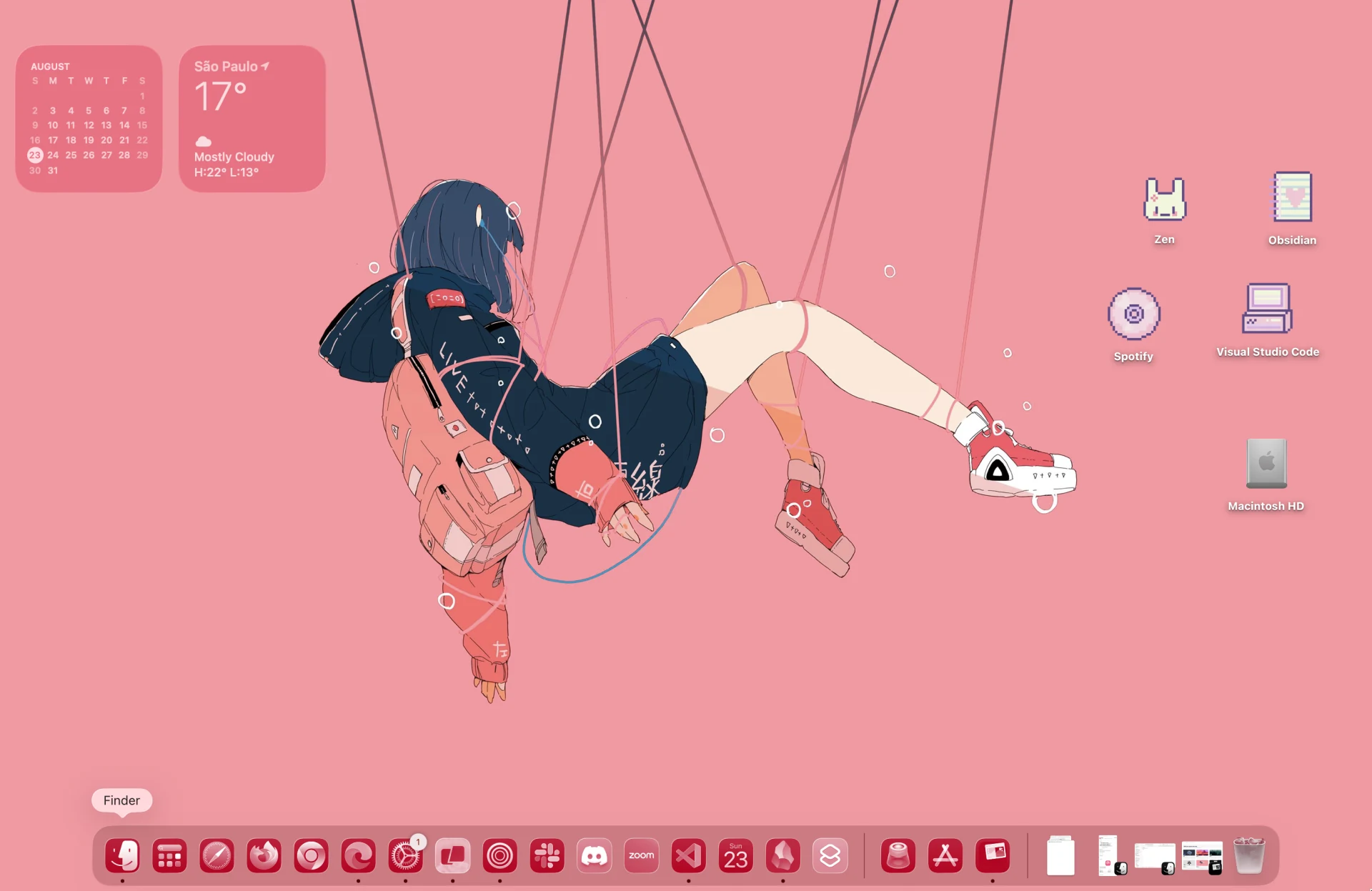The width and height of the screenshot is (1372, 891).
Task: Open Slack from the dock
Action: point(547,855)
